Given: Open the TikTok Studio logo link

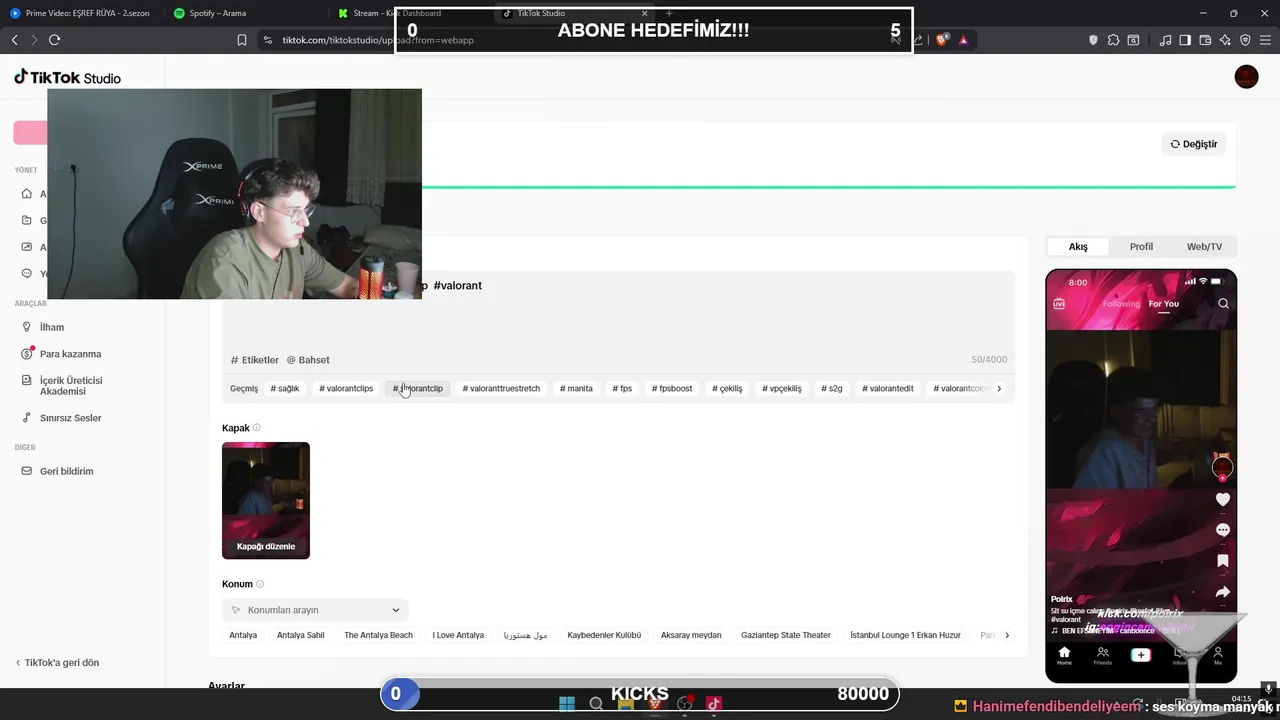Looking at the screenshot, I should [x=68, y=78].
